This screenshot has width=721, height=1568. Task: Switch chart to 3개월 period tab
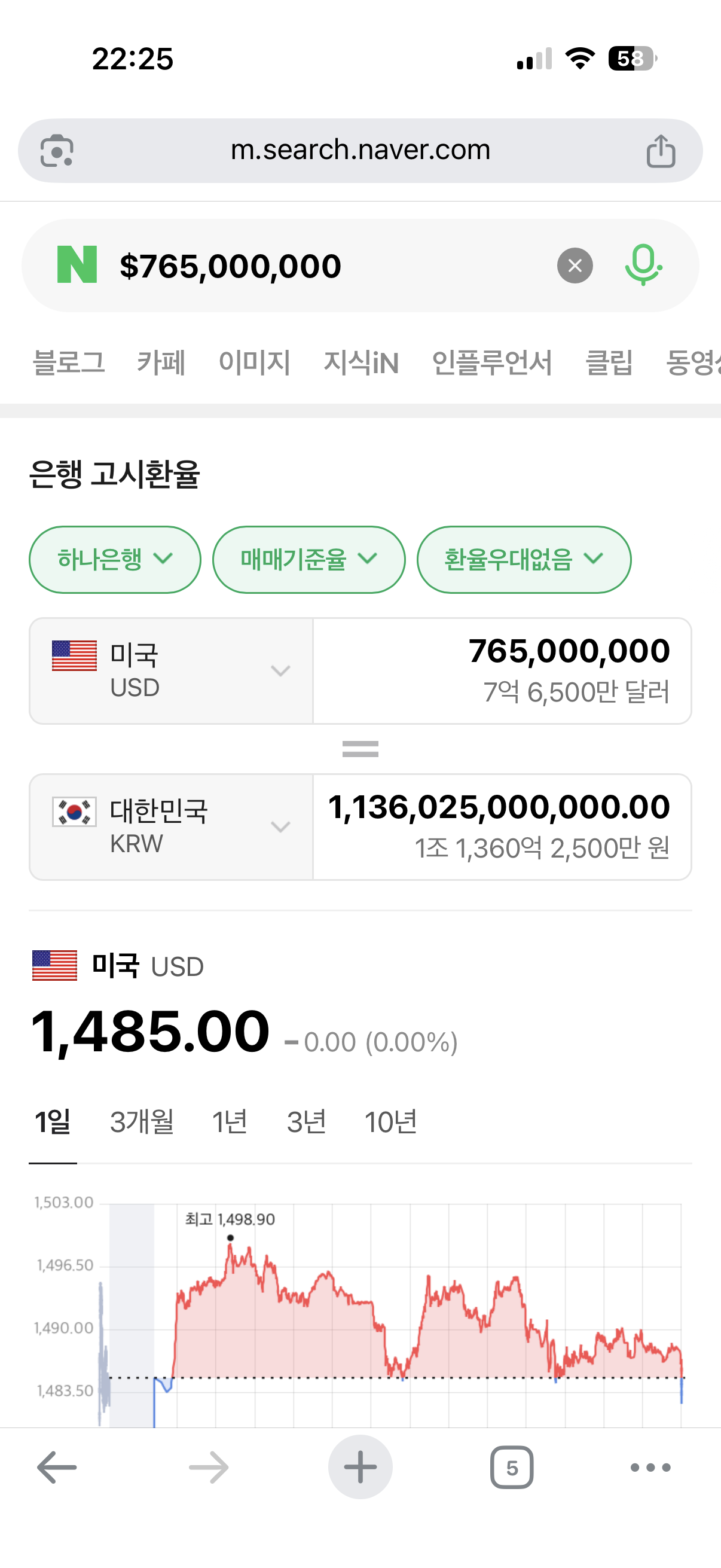[x=142, y=1122]
